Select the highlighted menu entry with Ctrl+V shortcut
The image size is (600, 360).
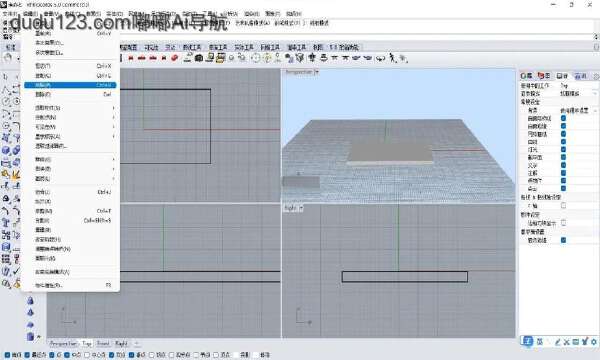70,85
